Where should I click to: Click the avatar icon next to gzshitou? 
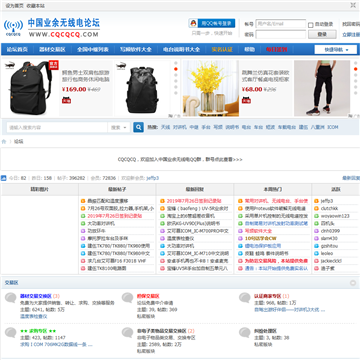point(317,246)
